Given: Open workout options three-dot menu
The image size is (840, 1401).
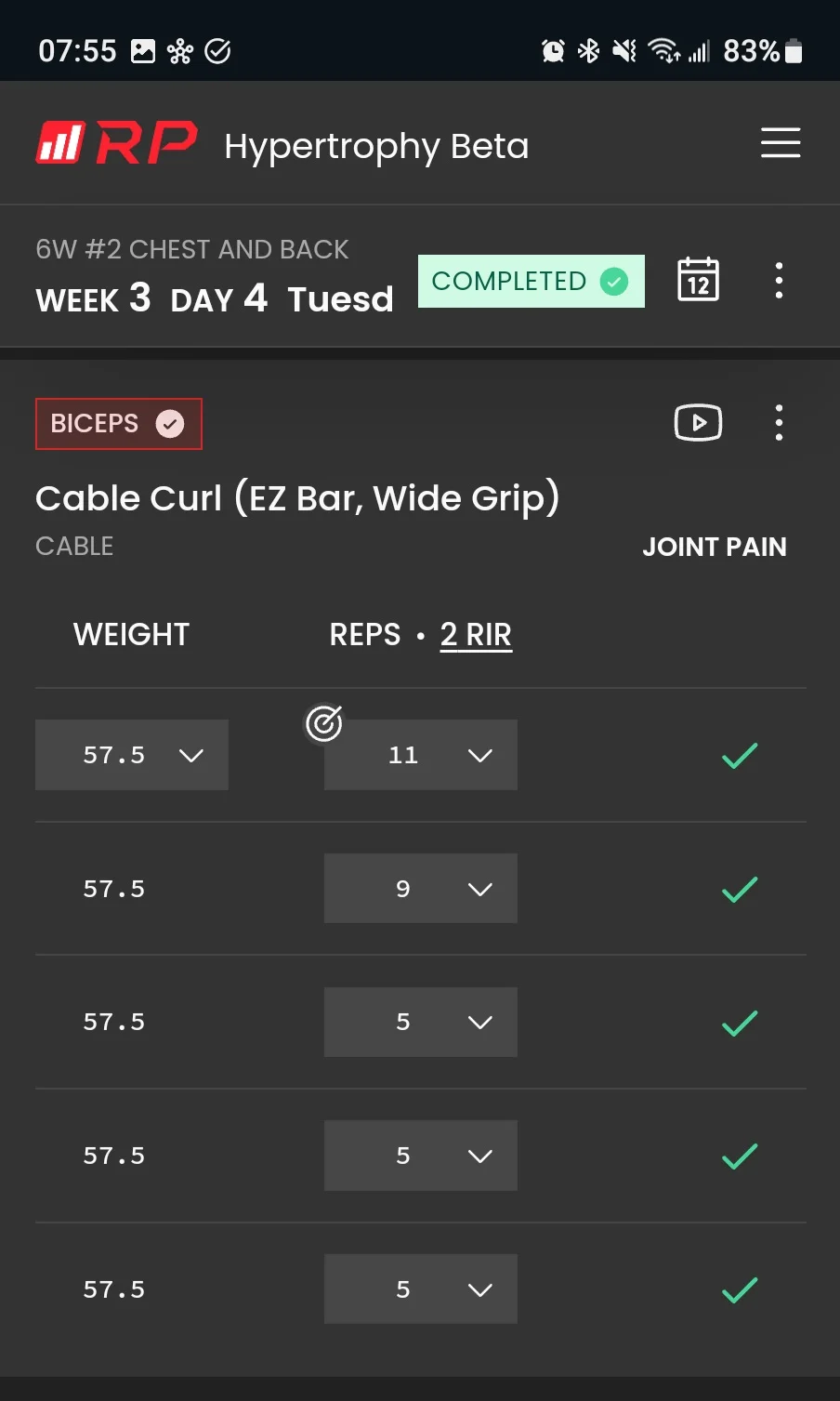Looking at the screenshot, I should click(x=779, y=280).
